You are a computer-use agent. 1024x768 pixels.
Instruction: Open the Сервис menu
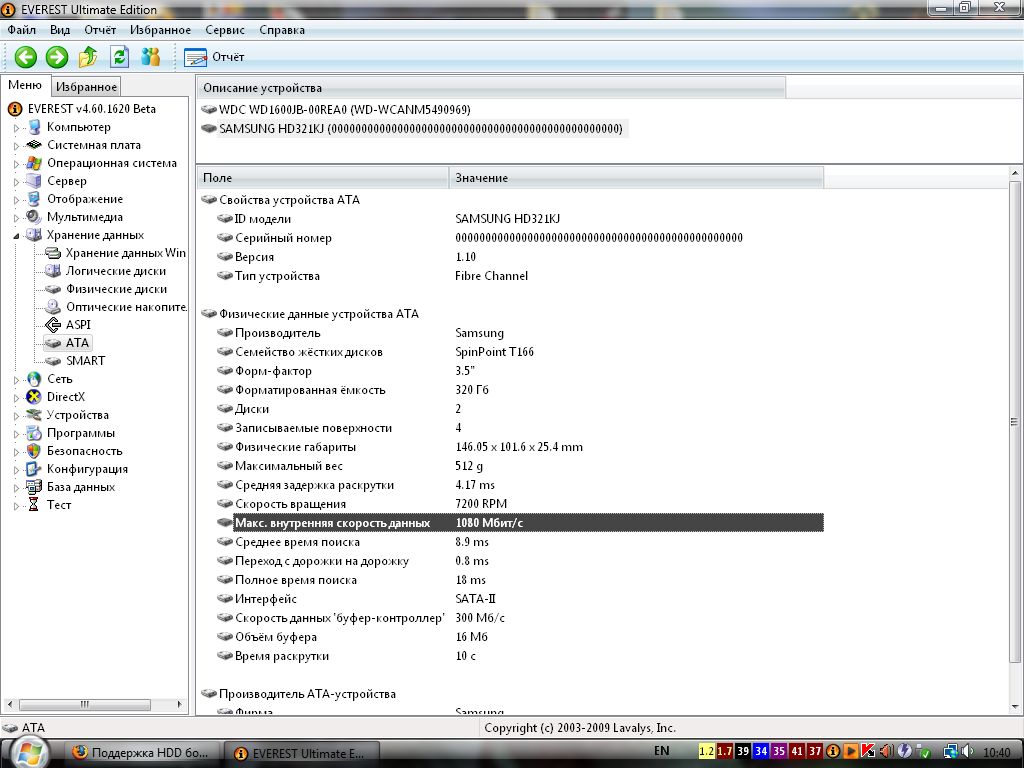coord(224,30)
